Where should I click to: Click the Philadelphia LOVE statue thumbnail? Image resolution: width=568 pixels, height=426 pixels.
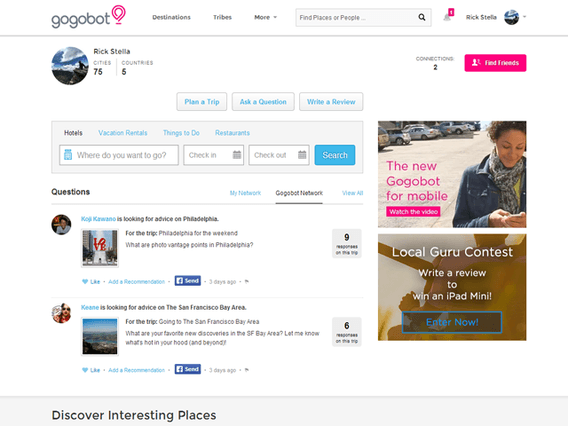point(100,248)
